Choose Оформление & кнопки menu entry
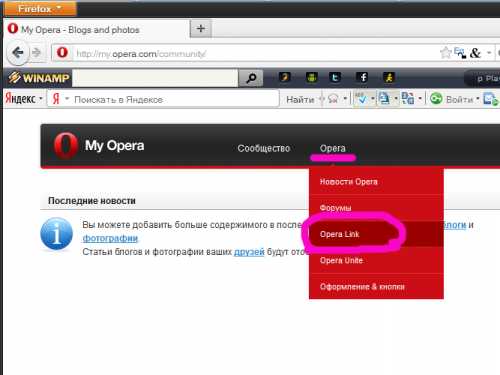The width and height of the screenshot is (500, 375). coord(376,286)
